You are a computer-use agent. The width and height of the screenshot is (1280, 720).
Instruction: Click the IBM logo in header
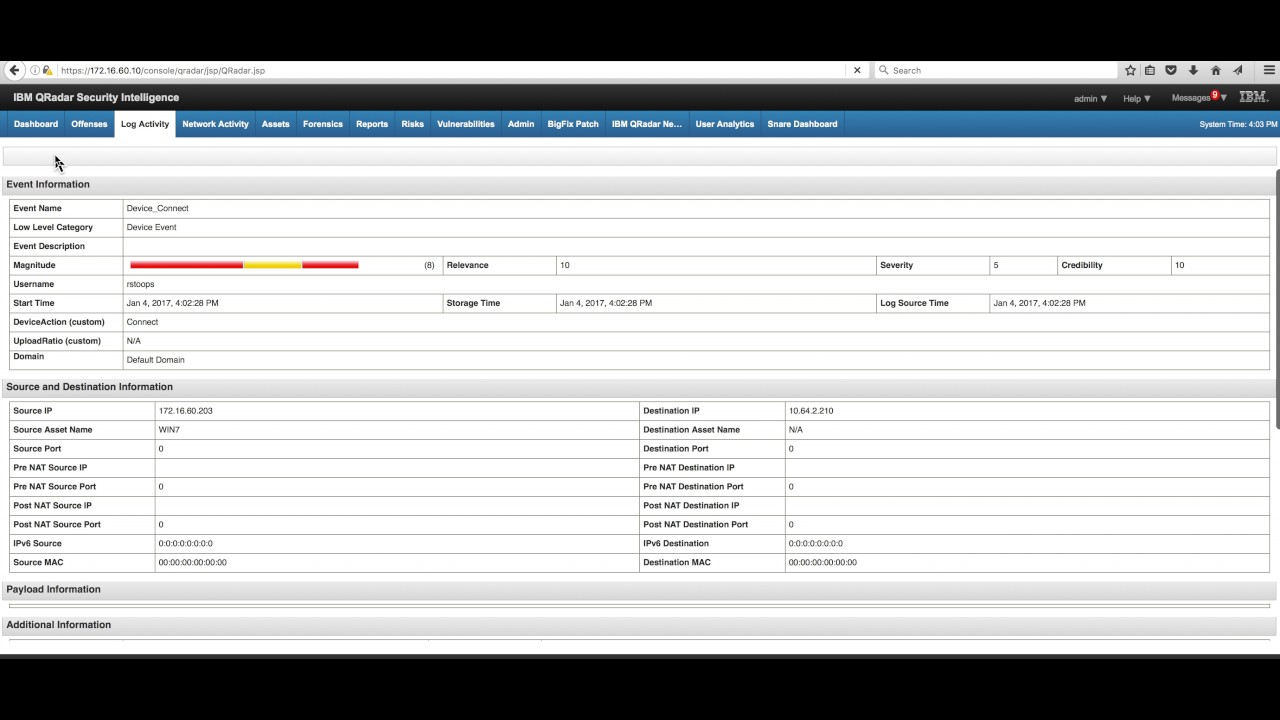click(1253, 97)
